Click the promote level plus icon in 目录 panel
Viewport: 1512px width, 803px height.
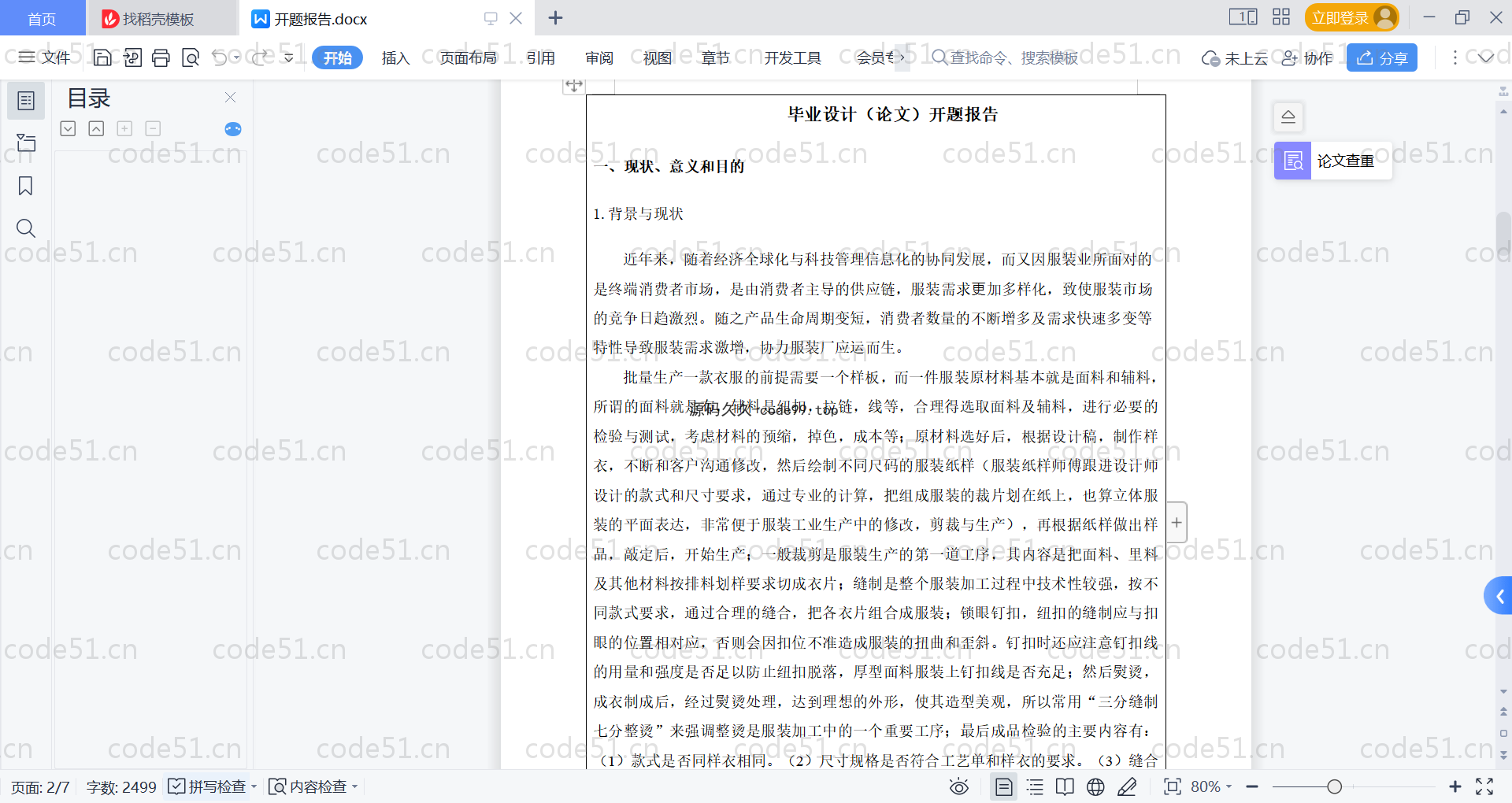(124, 128)
